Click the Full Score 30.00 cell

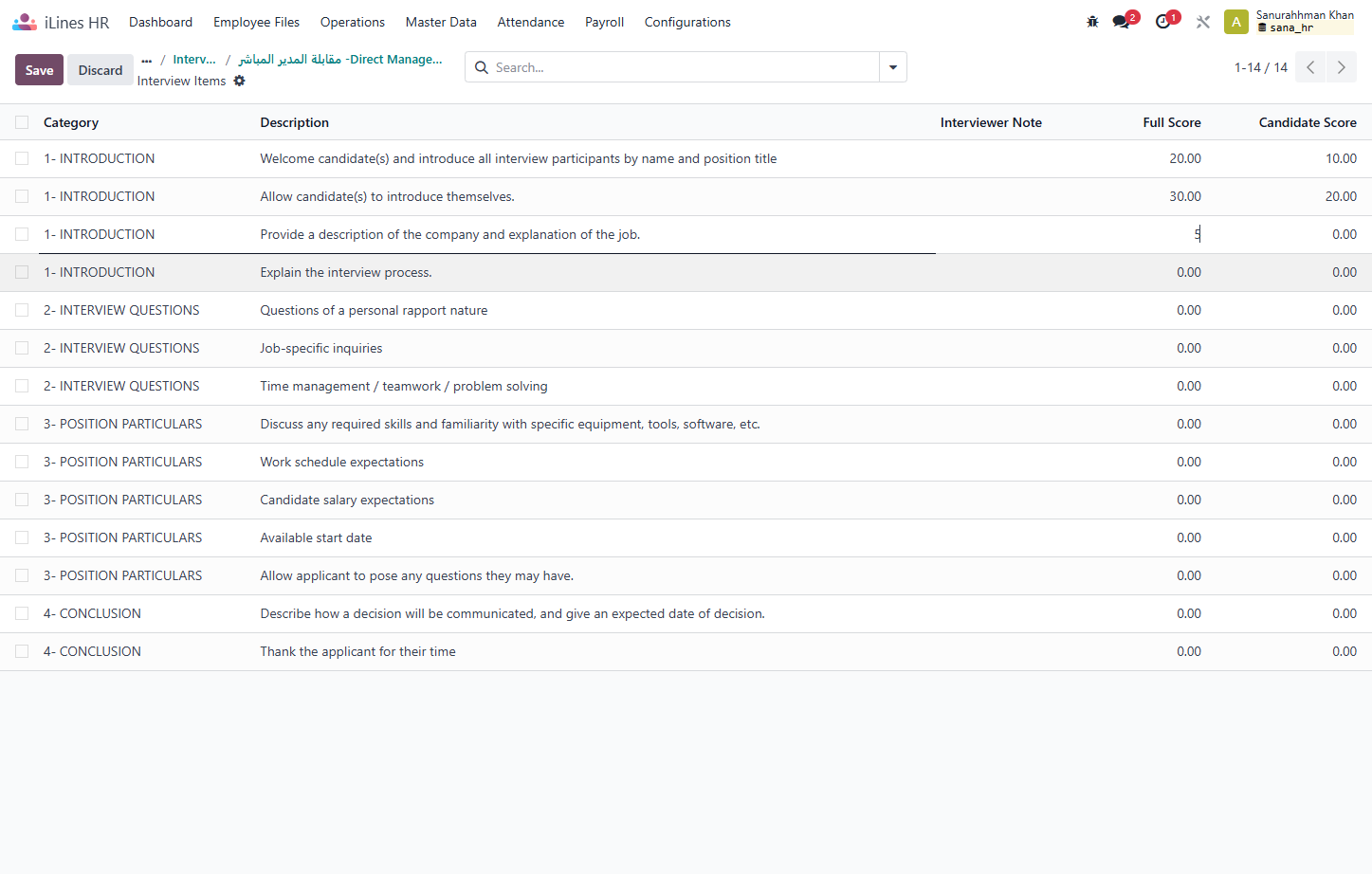1185,196
